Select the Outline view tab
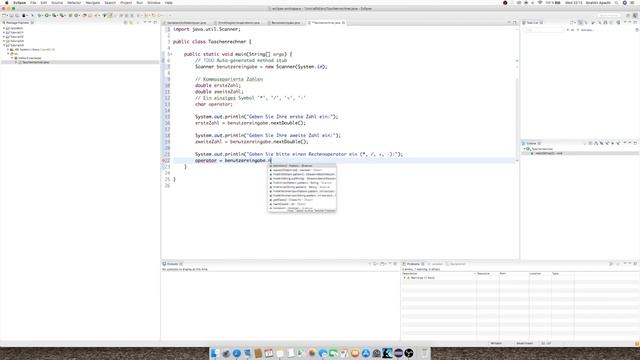 point(531,143)
